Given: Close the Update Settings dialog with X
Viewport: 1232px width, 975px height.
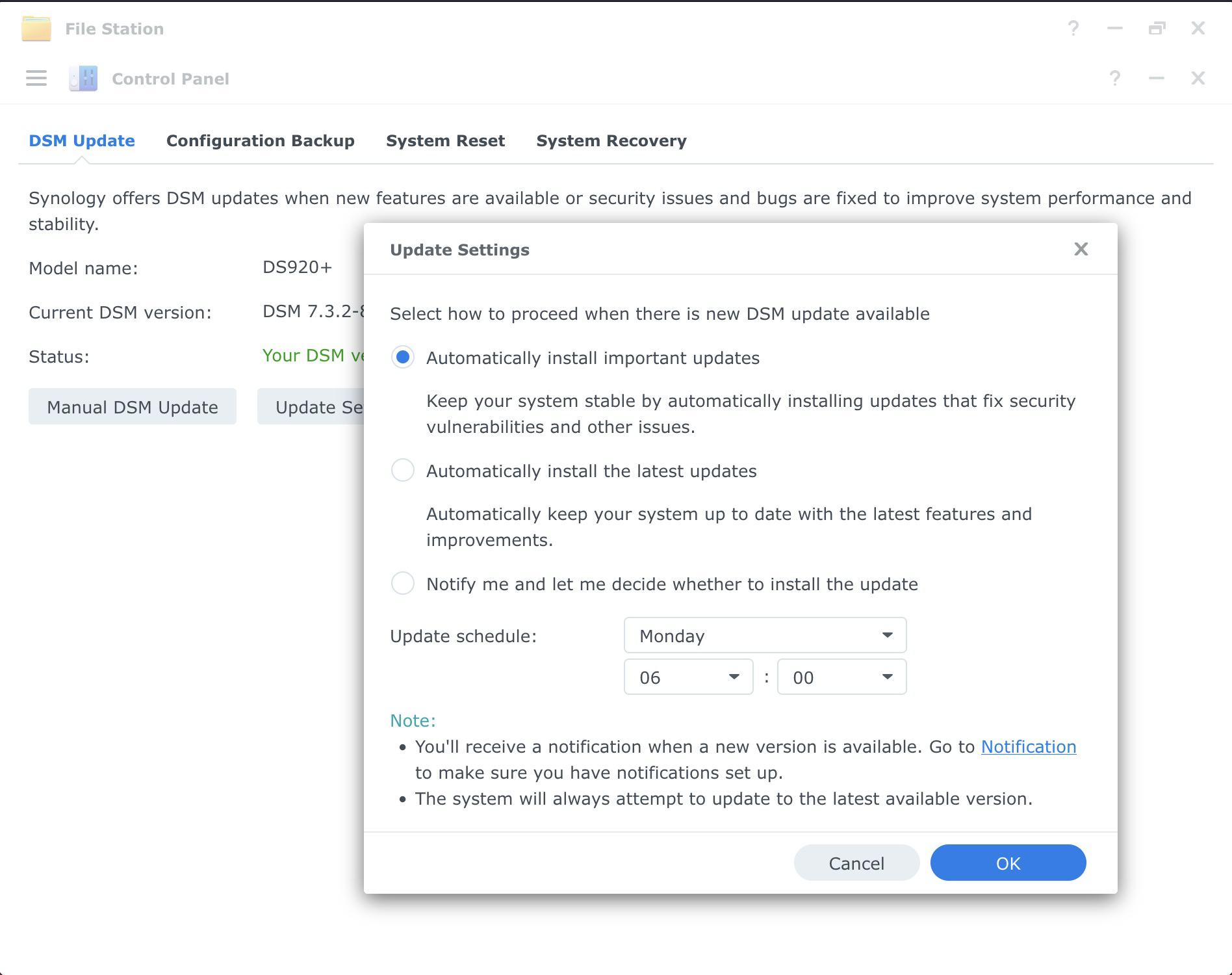Looking at the screenshot, I should 1081,249.
